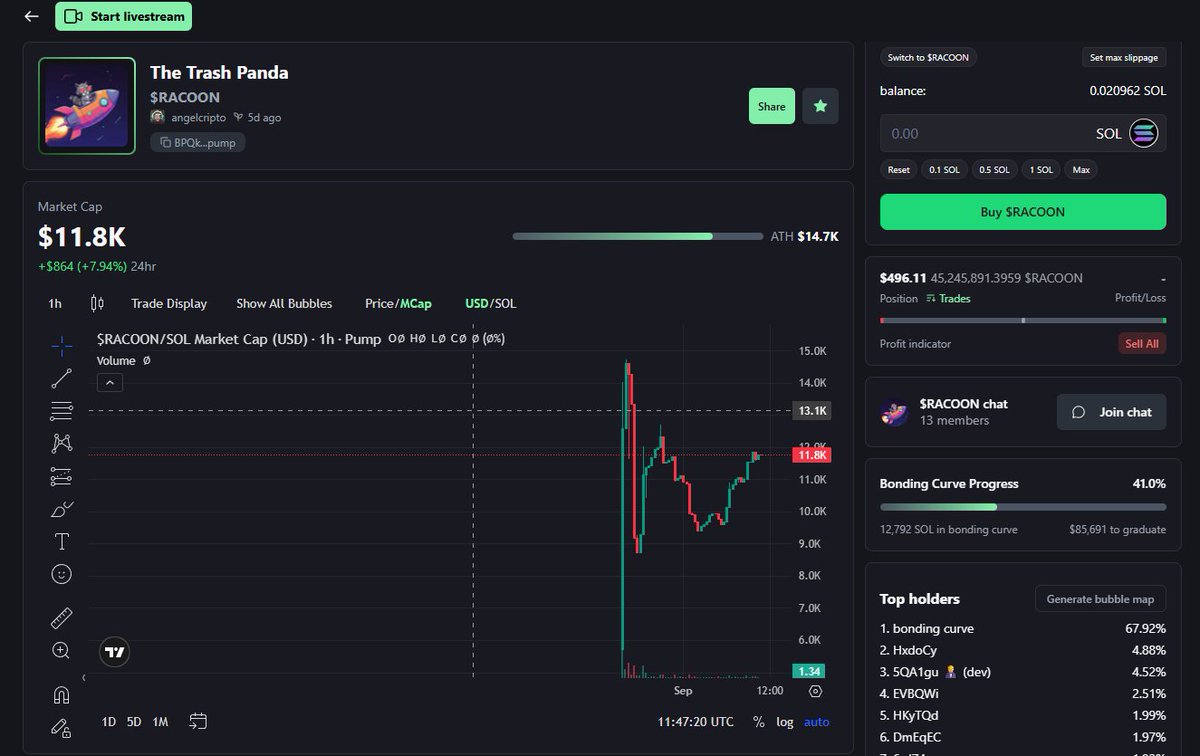
Task: Click the Share button
Action: (771, 106)
